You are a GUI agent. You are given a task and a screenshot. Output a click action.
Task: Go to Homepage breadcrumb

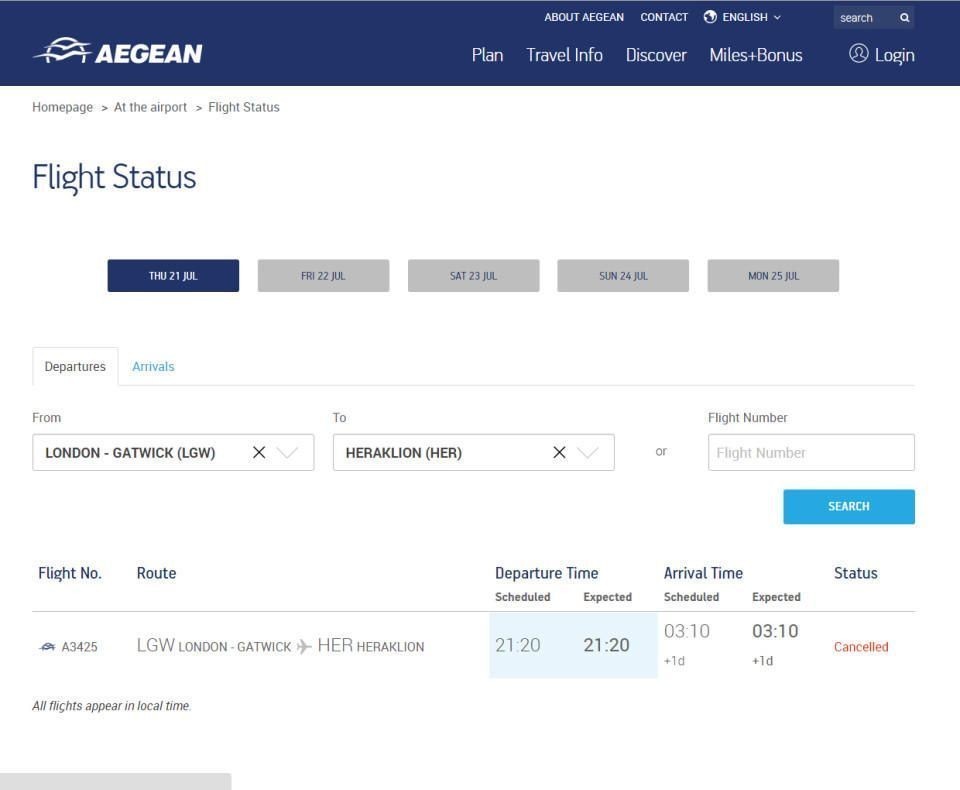(x=62, y=107)
